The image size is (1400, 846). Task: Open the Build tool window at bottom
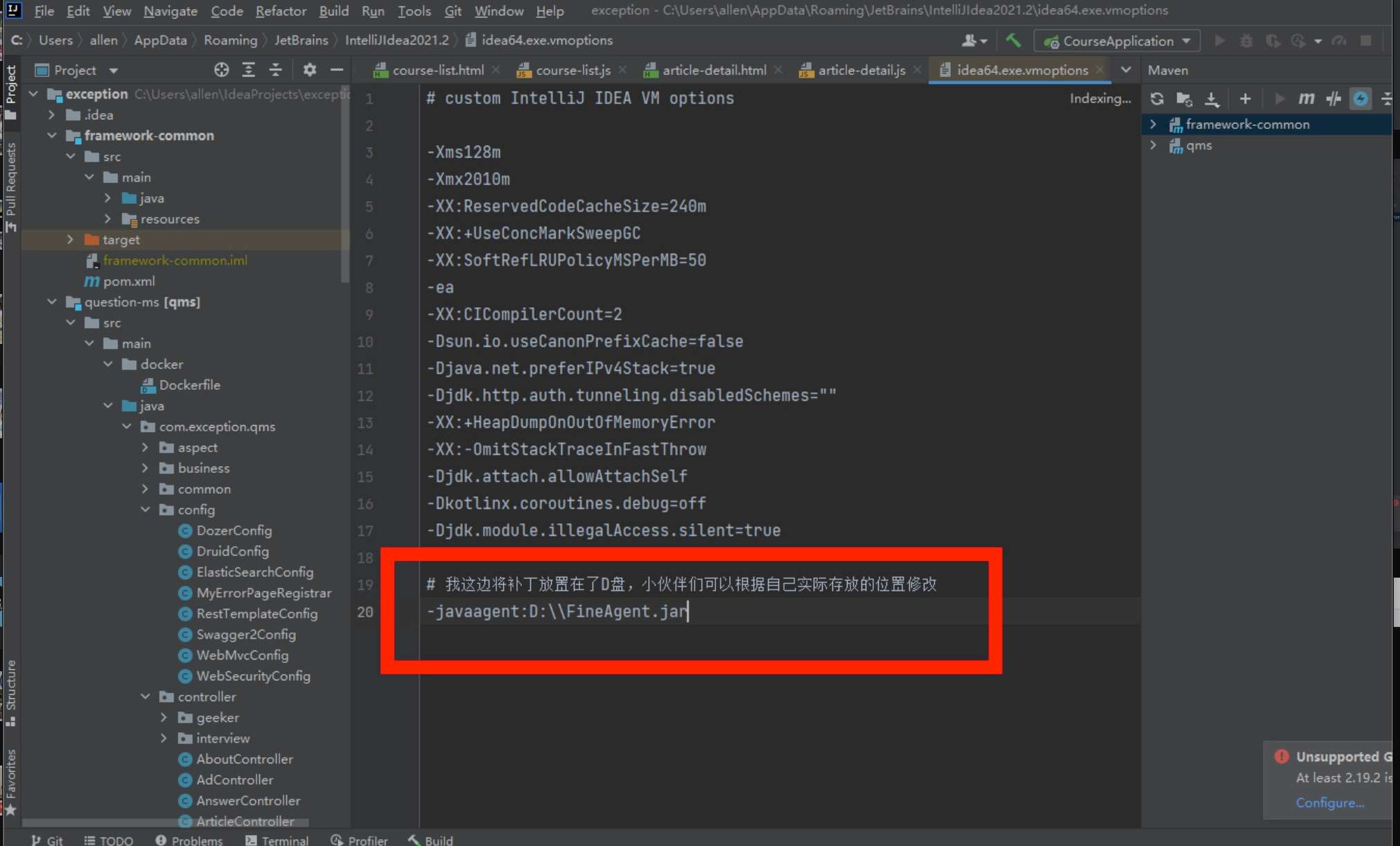coord(430,840)
